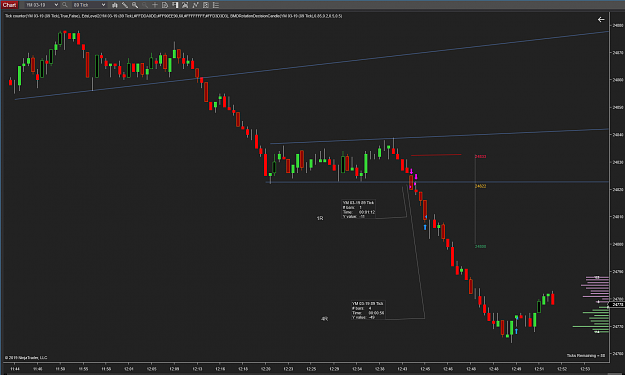Click the candlestick bar type icon
Viewport: 625px width, 375px height.
pos(115,5)
